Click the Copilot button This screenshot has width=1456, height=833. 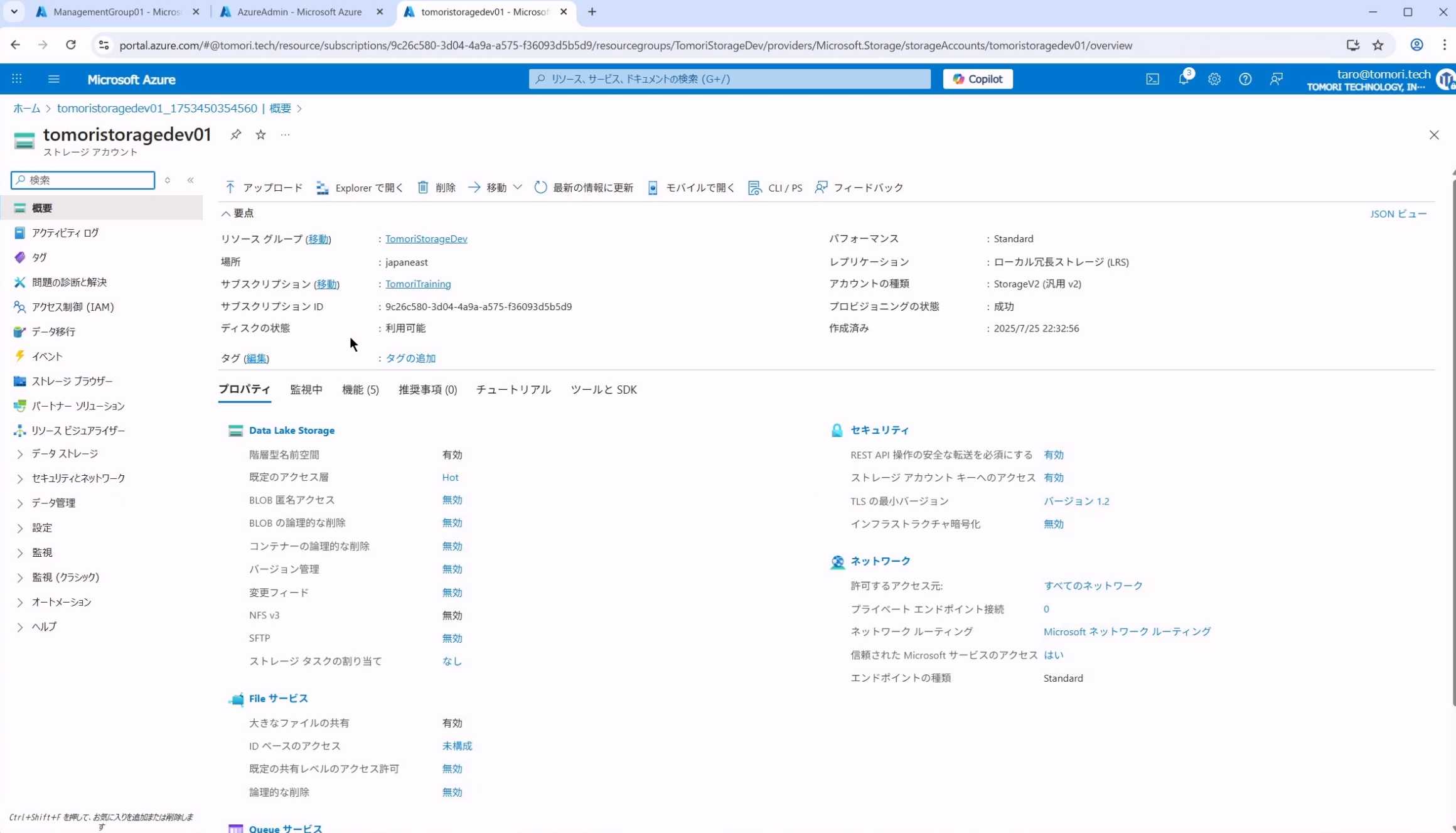click(x=977, y=79)
